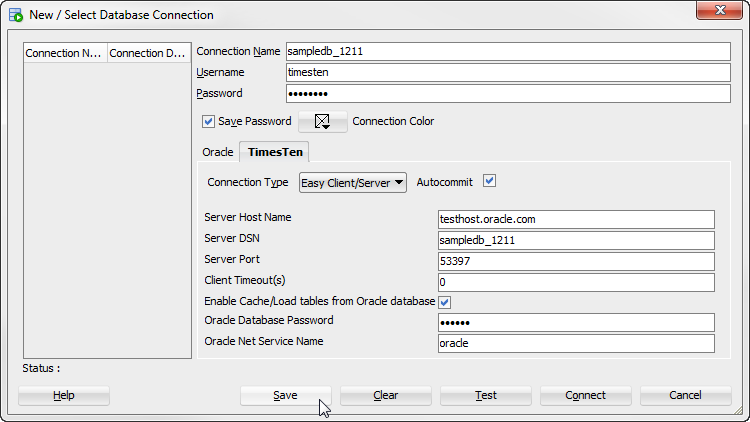Click the 'Oracle Net Service Name' label
The image size is (750, 422).
pos(264,342)
